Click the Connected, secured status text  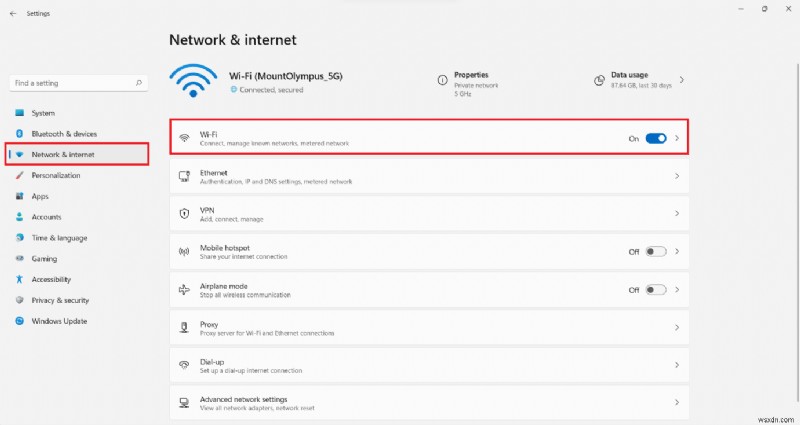point(271,90)
